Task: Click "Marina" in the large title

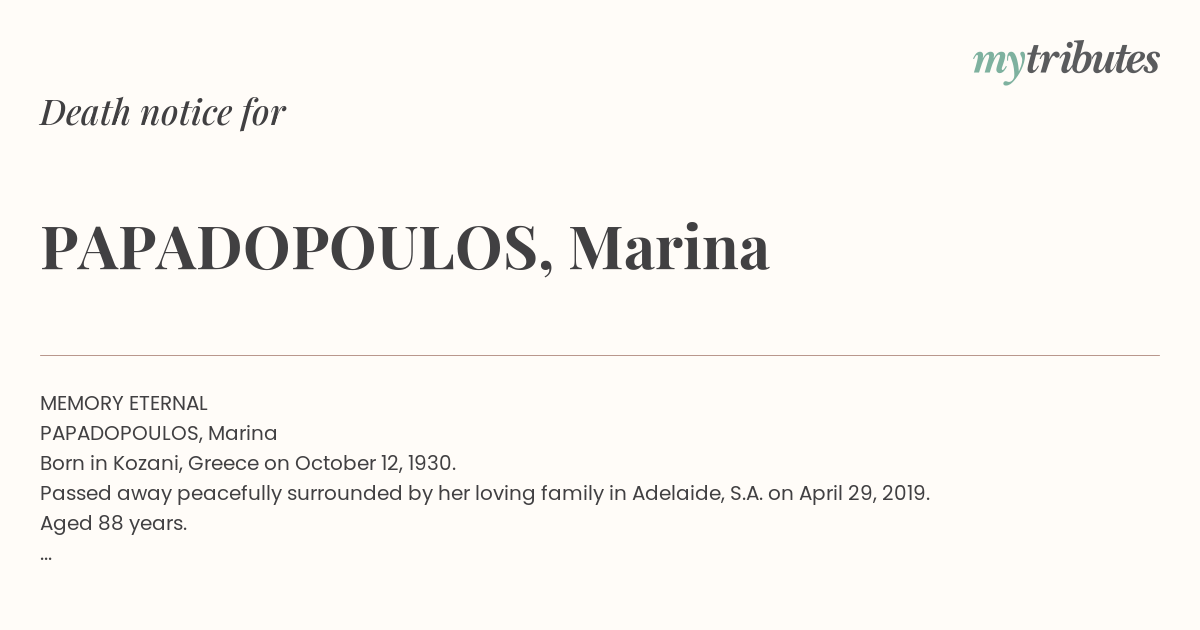Action: (669, 248)
